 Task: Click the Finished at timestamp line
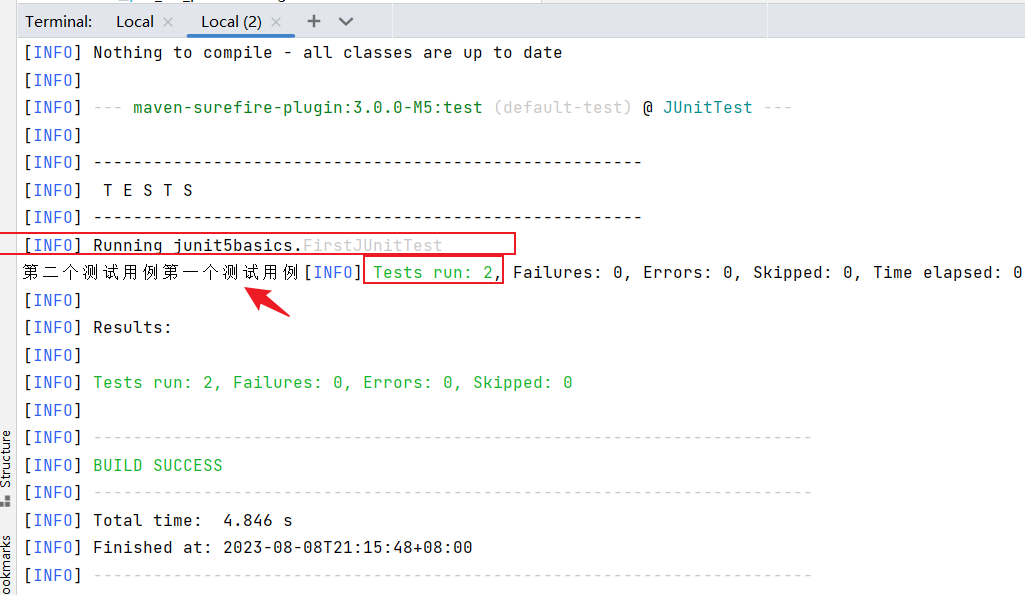click(282, 547)
